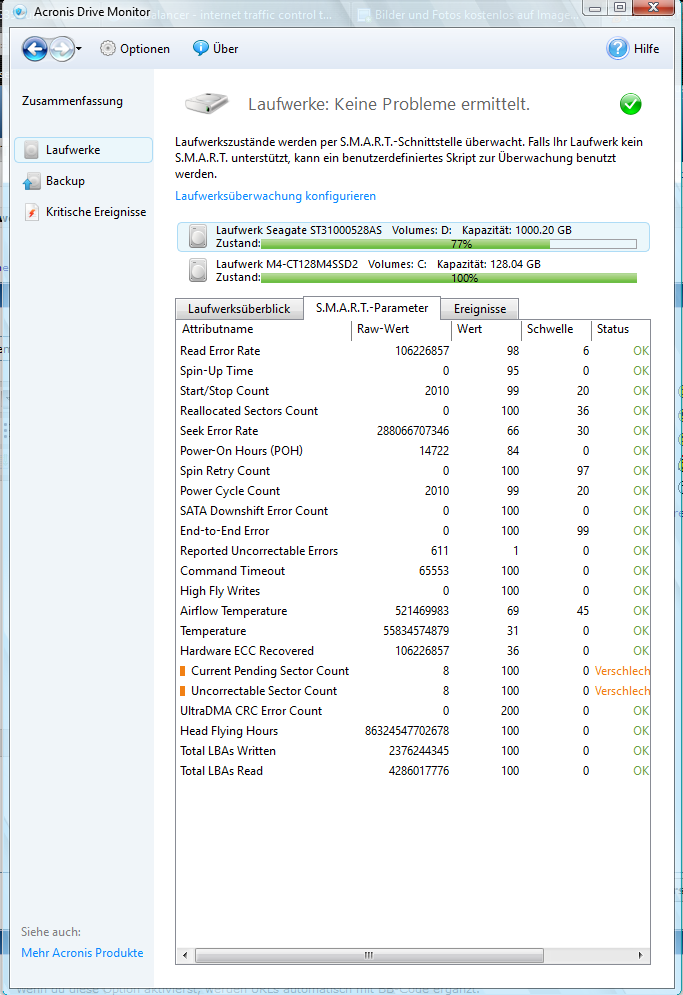
Task: Open the navigation history dropdown arrow
Action: click(x=79, y=49)
